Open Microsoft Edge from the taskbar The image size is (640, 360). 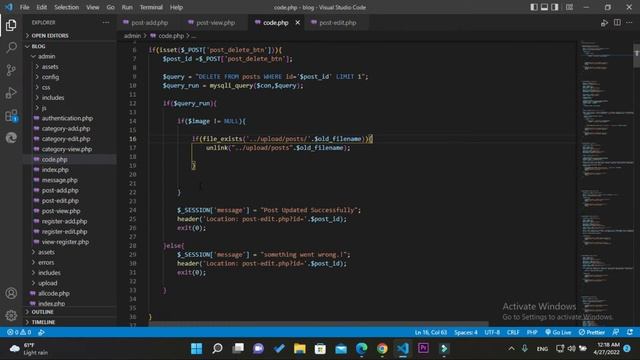click(361, 348)
